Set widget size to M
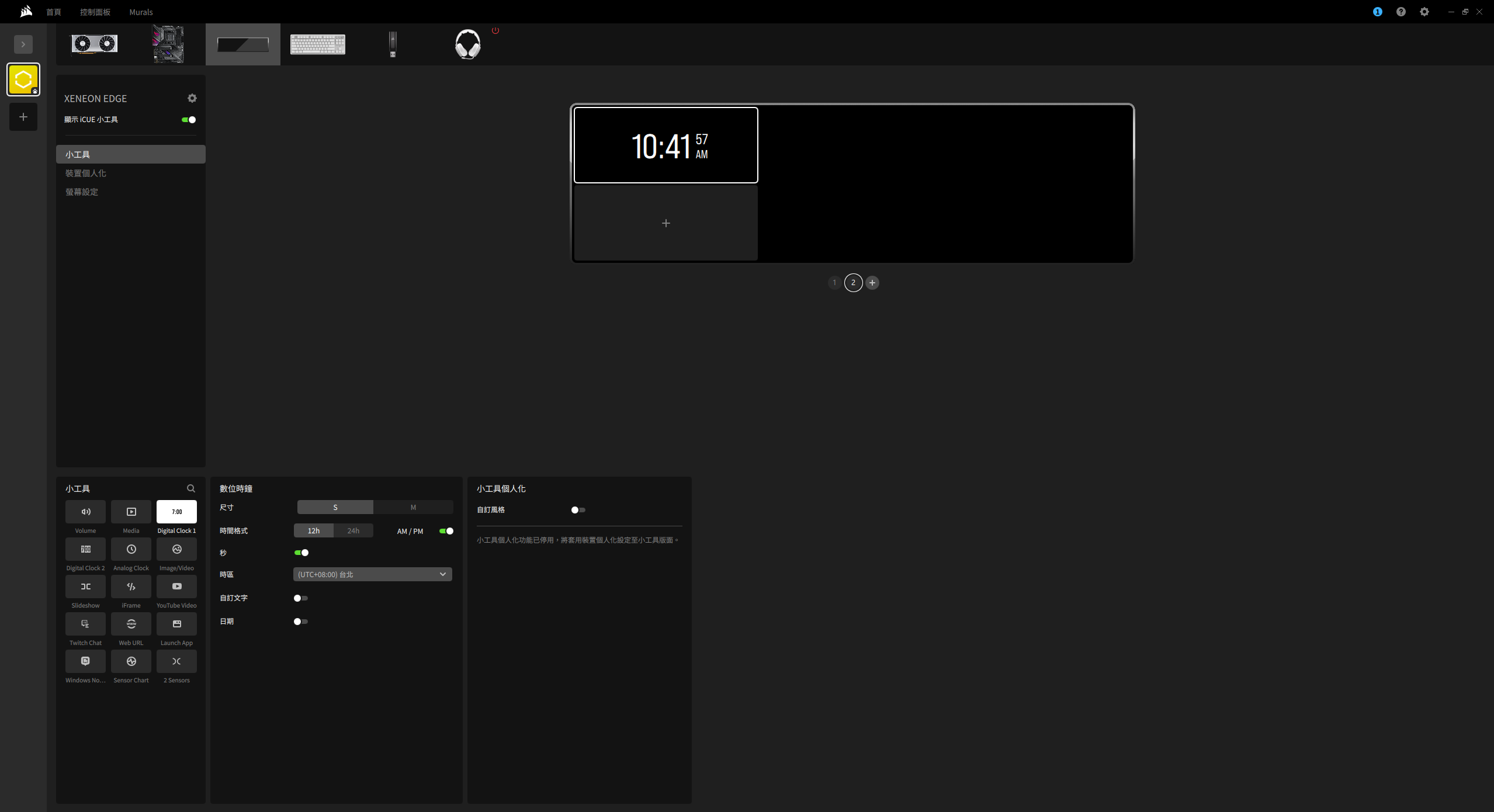 pos(413,507)
